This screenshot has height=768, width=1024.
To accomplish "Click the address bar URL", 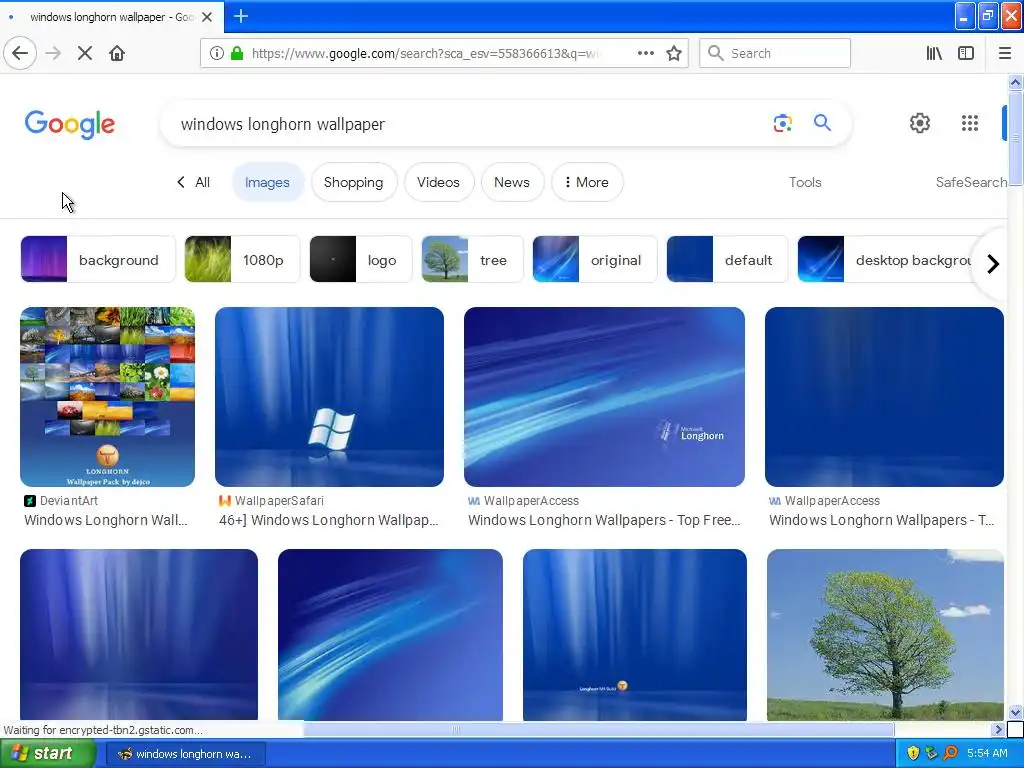I will point(424,53).
